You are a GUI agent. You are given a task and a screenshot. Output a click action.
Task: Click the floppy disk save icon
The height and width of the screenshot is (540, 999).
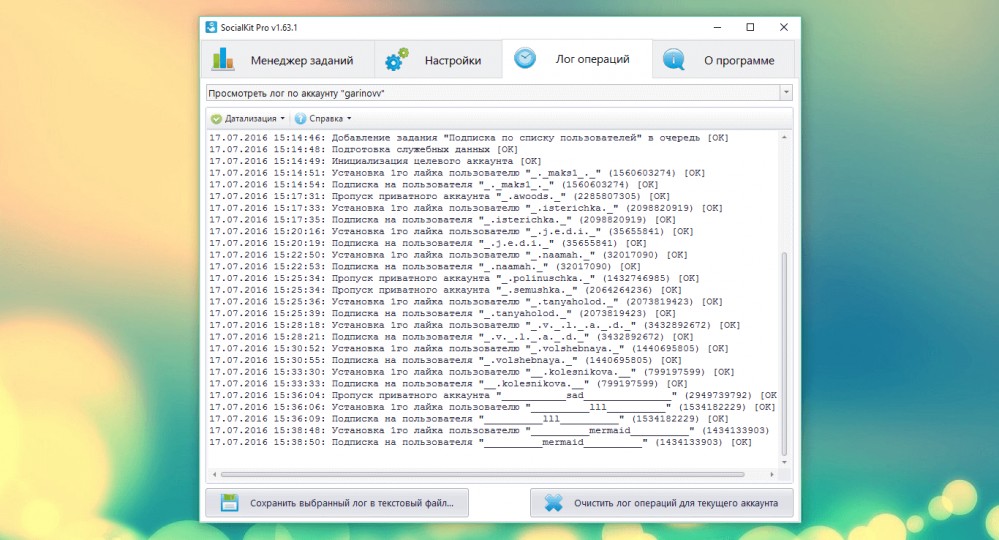point(229,502)
